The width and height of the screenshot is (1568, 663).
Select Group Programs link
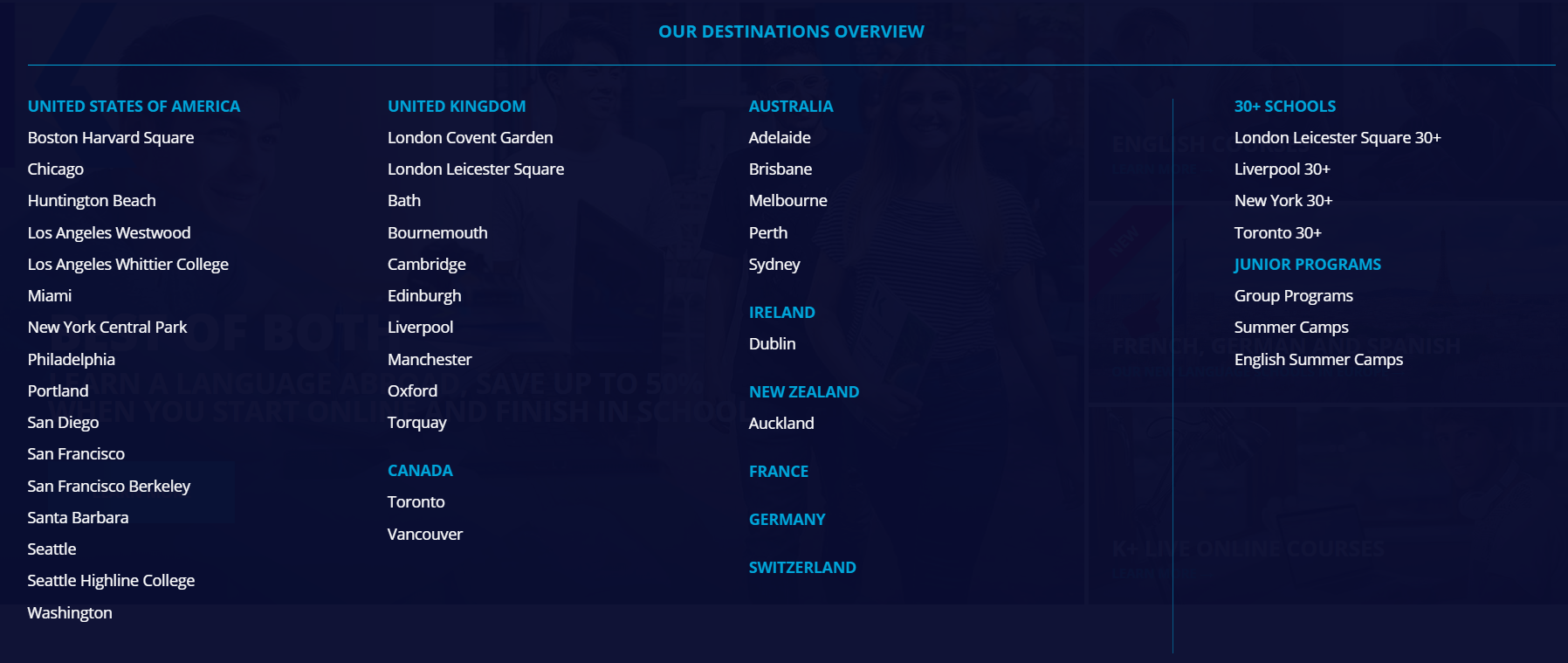(1294, 295)
